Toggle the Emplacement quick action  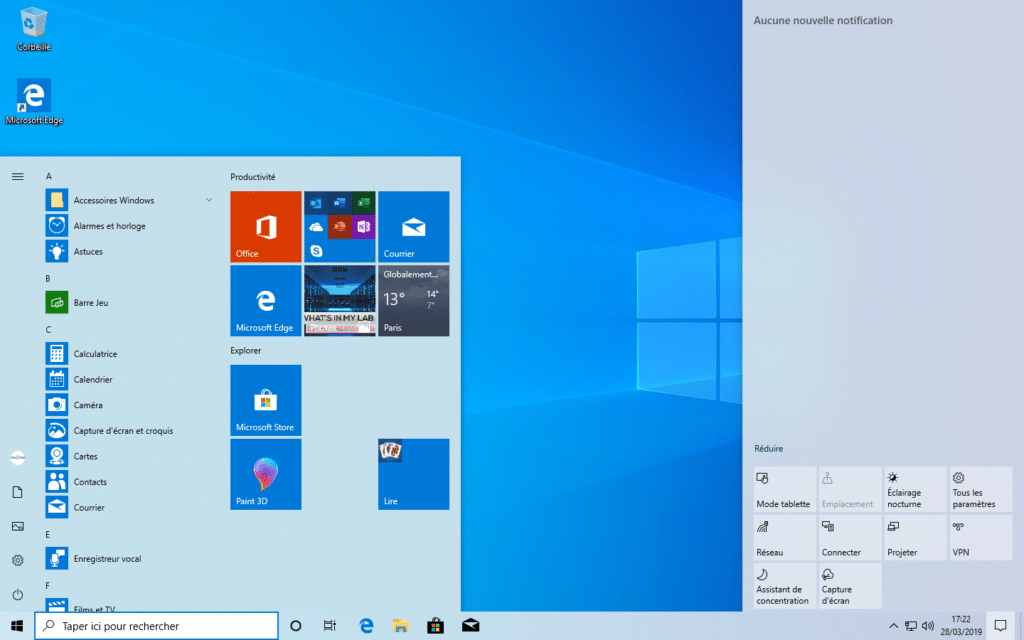pos(850,489)
